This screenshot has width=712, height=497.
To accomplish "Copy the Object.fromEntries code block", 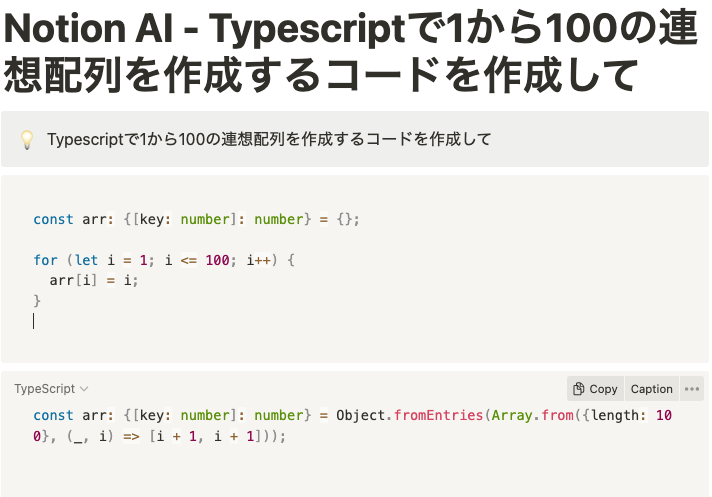I will pyautogui.click(x=595, y=389).
